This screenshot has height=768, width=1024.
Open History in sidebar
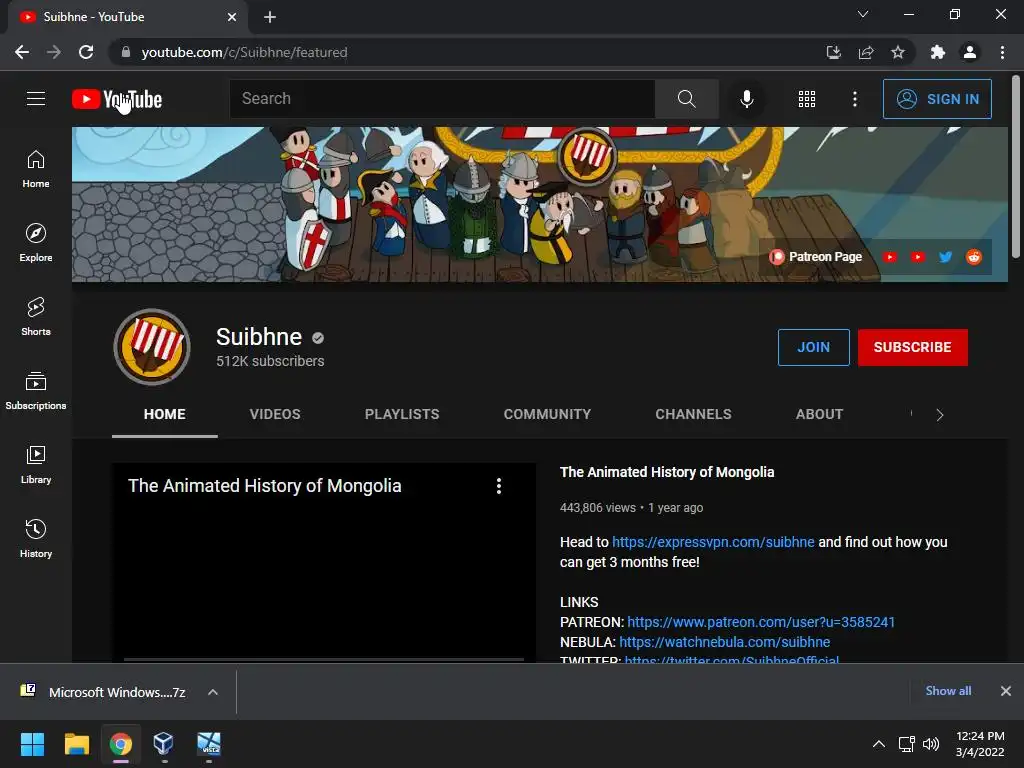36,537
